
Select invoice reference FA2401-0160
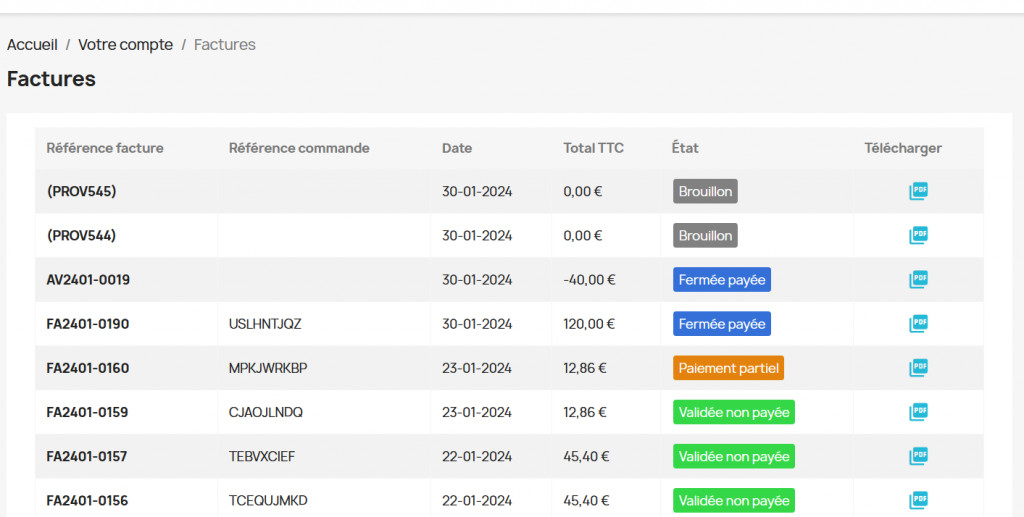click(88, 368)
